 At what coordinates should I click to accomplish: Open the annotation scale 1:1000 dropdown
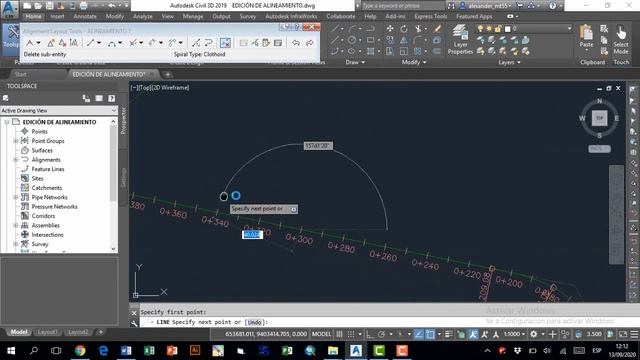tap(514, 334)
